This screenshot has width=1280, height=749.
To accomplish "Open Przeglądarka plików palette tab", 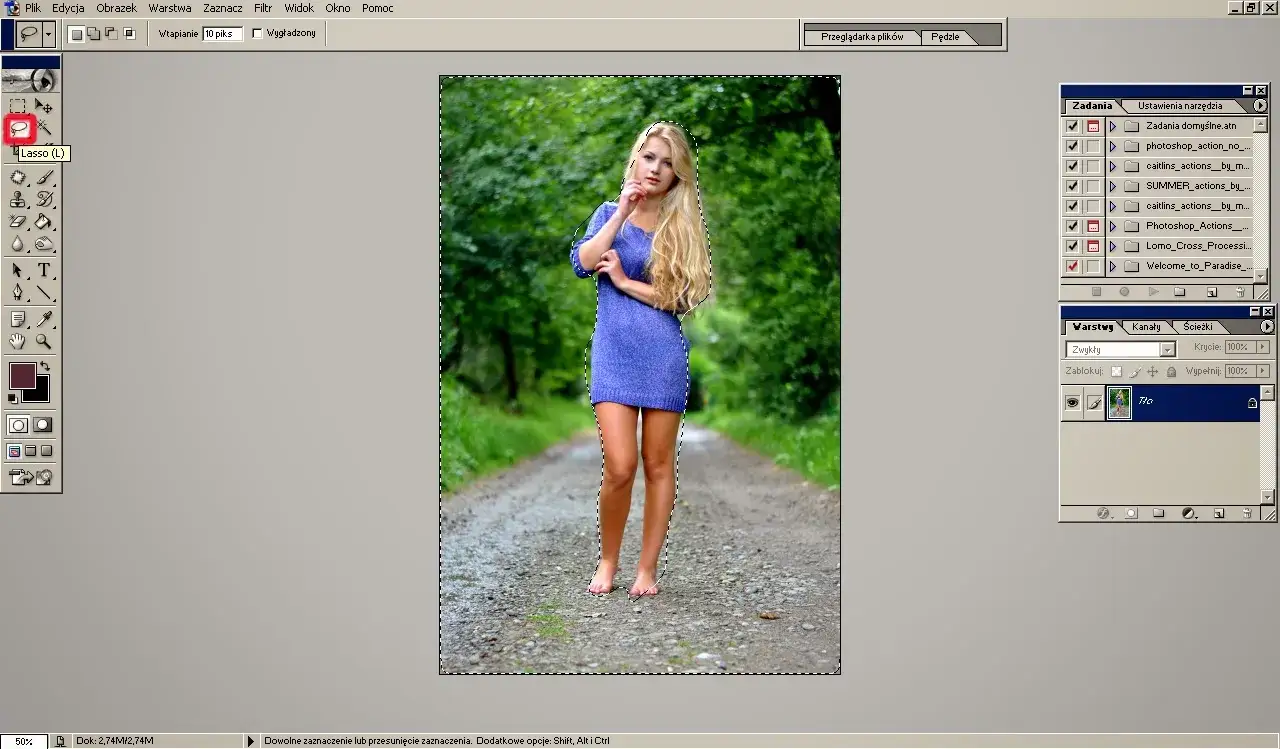I will [x=862, y=37].
